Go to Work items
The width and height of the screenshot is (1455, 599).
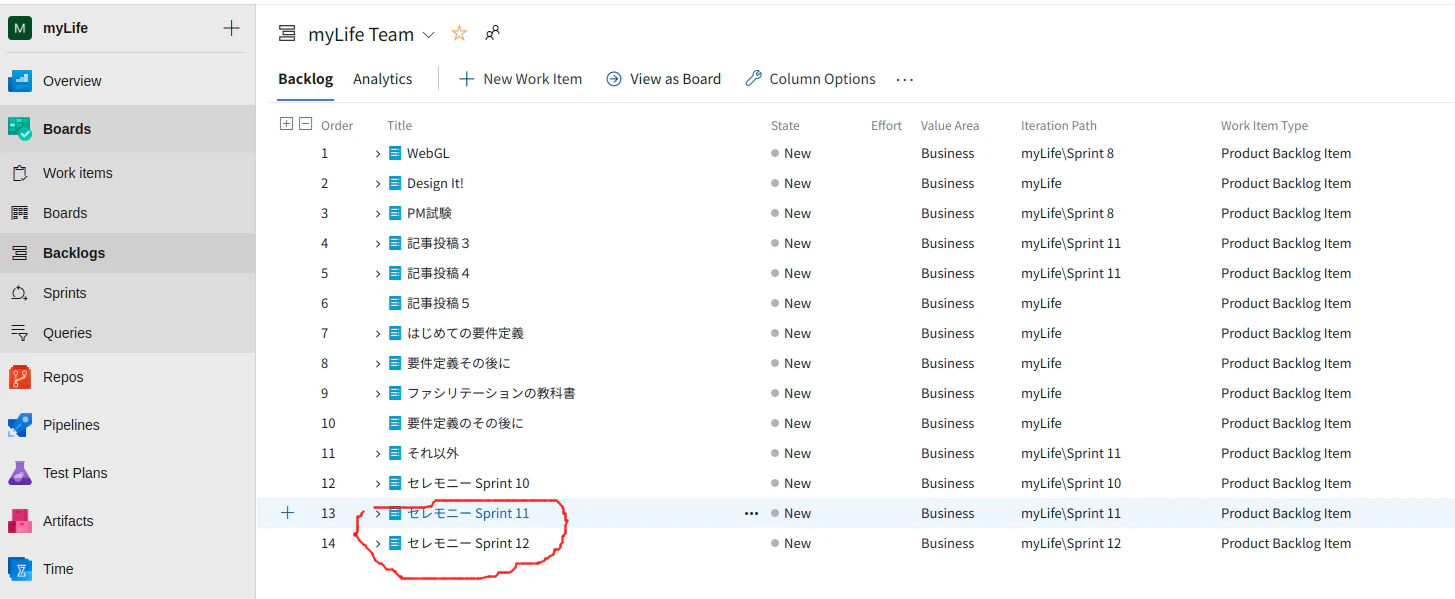click(77, 173)
